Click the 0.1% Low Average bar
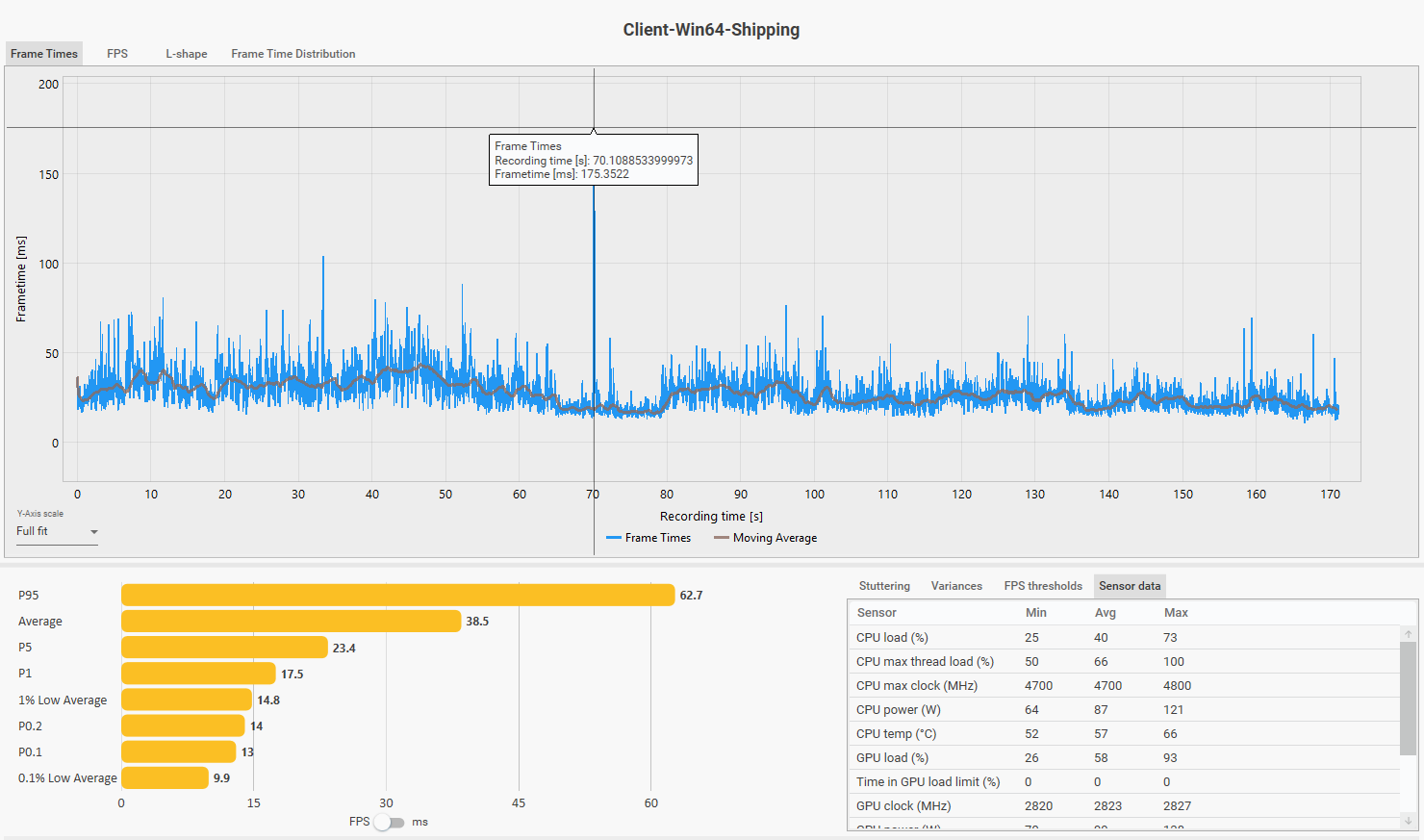This screenshot has height=840, width=1424. click(x=165, y=777)
